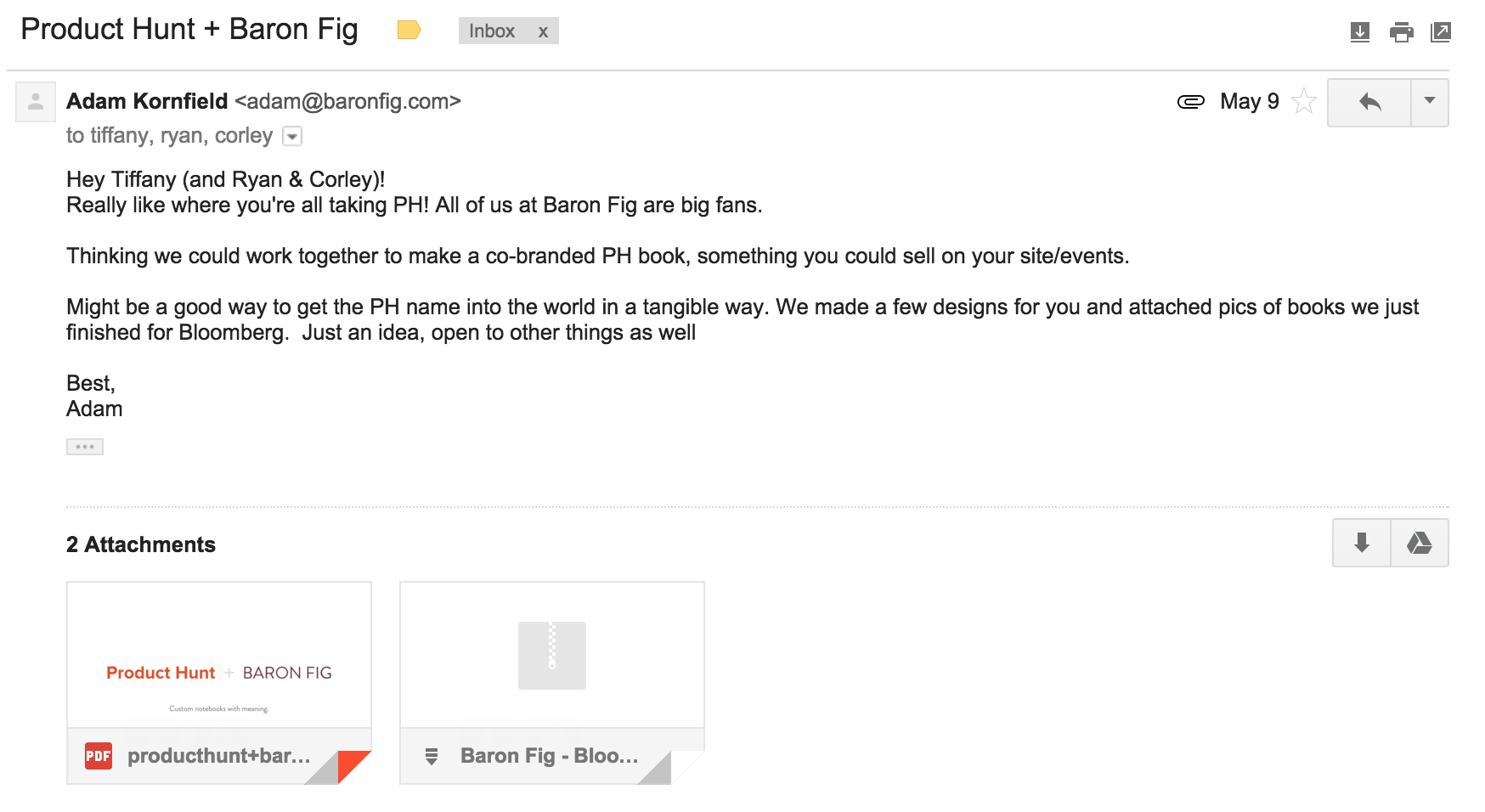Click the yellow importance label marker
The height and width of the screenshot is (812, 1485).
[409, 31]
